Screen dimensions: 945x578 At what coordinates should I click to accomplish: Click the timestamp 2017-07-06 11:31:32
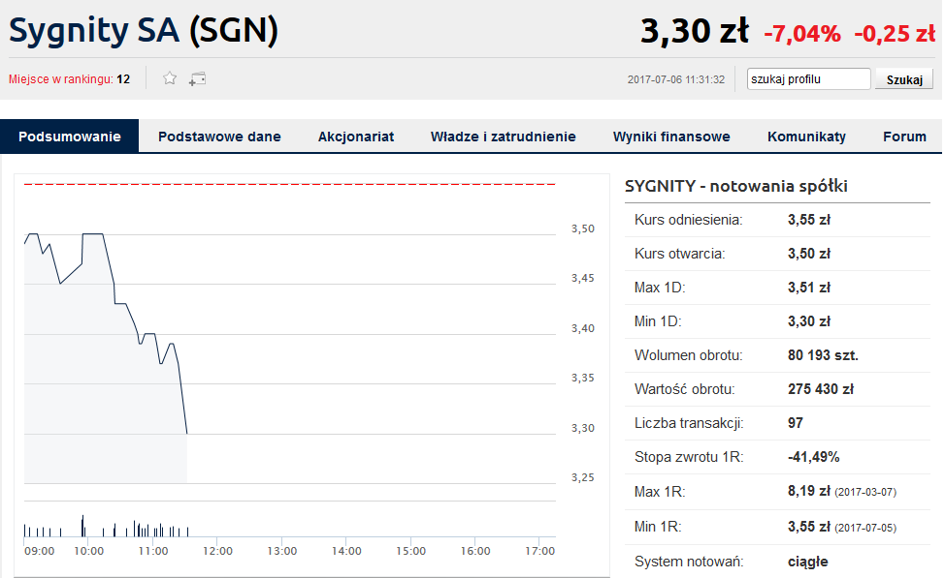click(676, 80)
